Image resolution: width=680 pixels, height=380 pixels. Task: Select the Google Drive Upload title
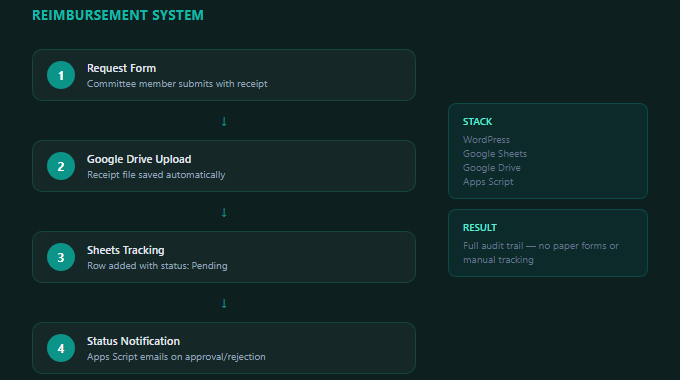[x=139, y=159]
